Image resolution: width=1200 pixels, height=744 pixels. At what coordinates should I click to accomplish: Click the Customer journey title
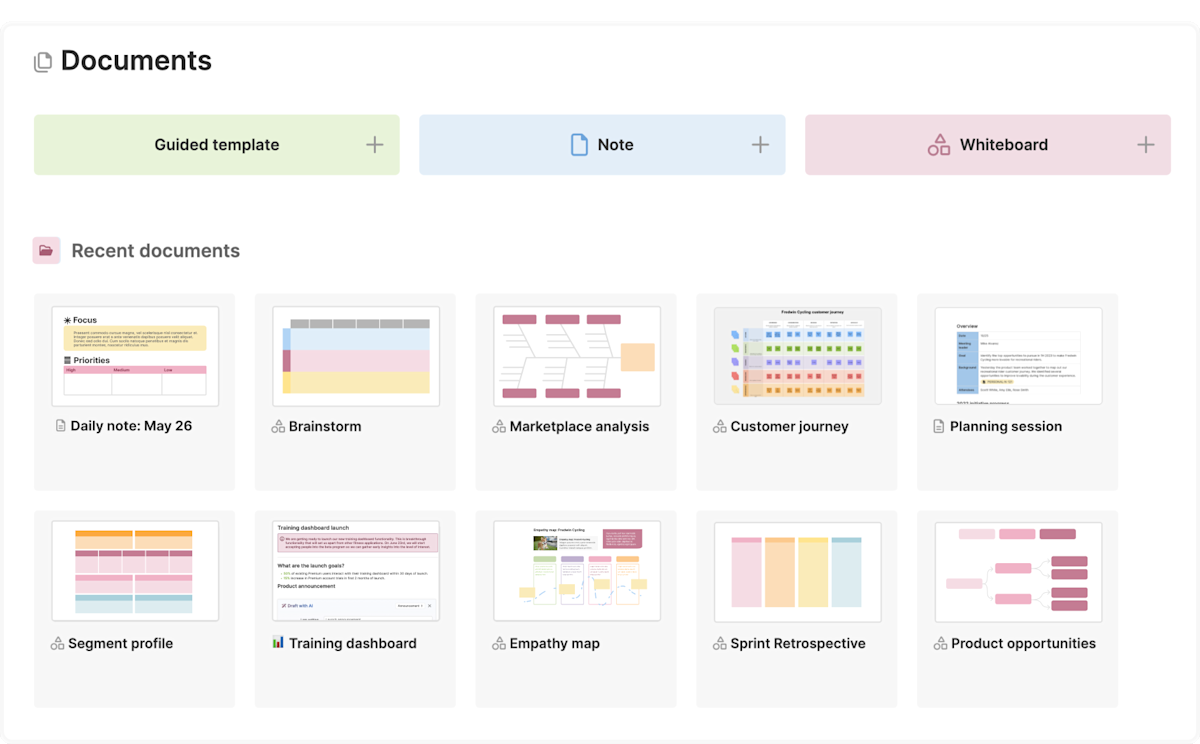(x=790, y=427)
